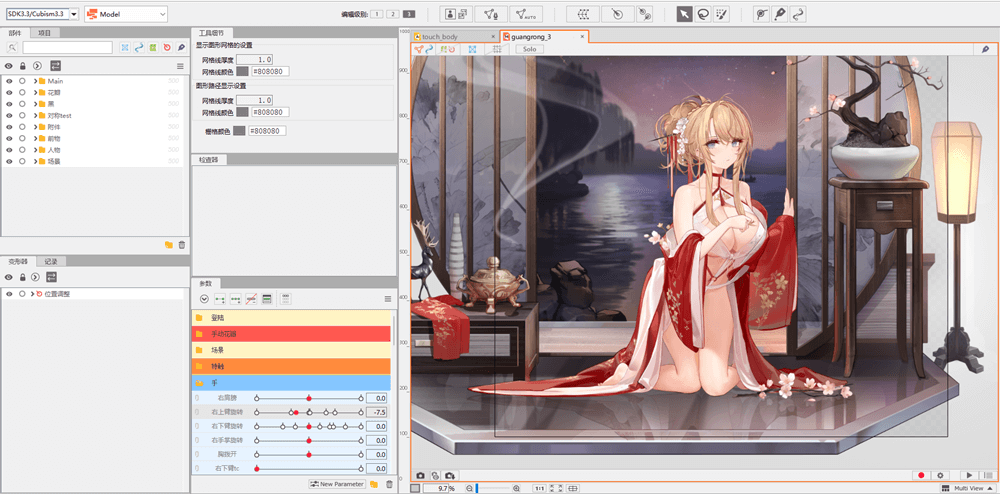
Task: Click the Solo button
Action: pyautogui.click(x=530, y=48)
